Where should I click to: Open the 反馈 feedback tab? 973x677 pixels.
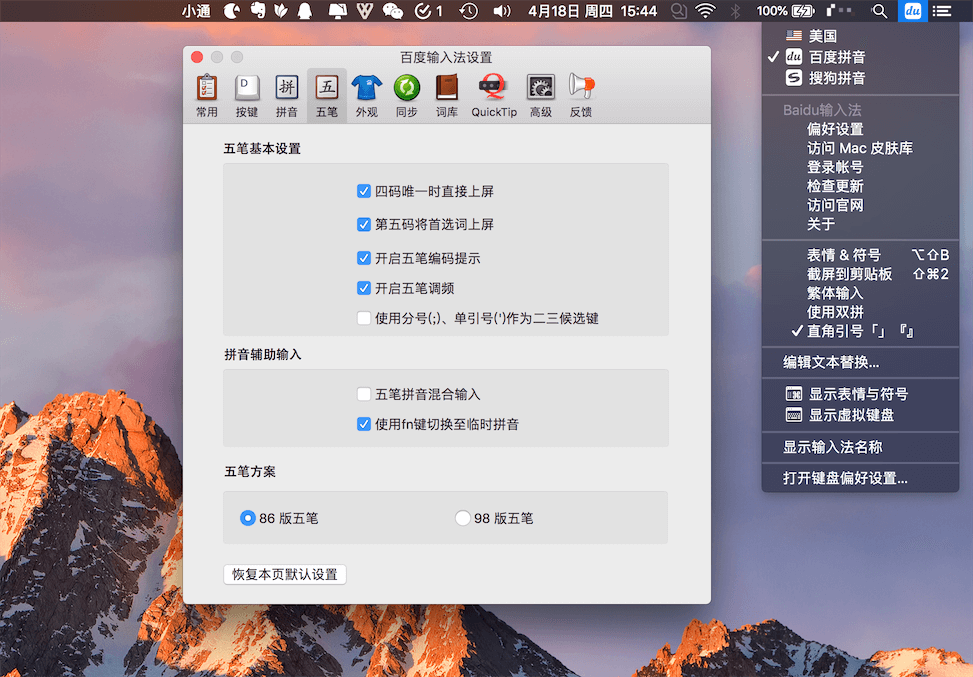pyautogui.click(x=581, y=96)
